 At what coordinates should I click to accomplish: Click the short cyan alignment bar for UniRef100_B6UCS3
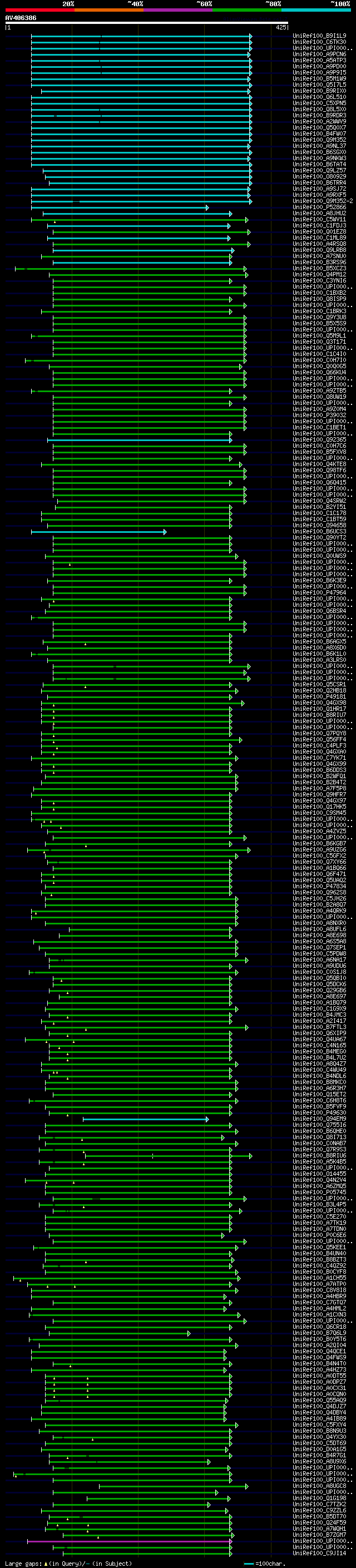[98, 531]
